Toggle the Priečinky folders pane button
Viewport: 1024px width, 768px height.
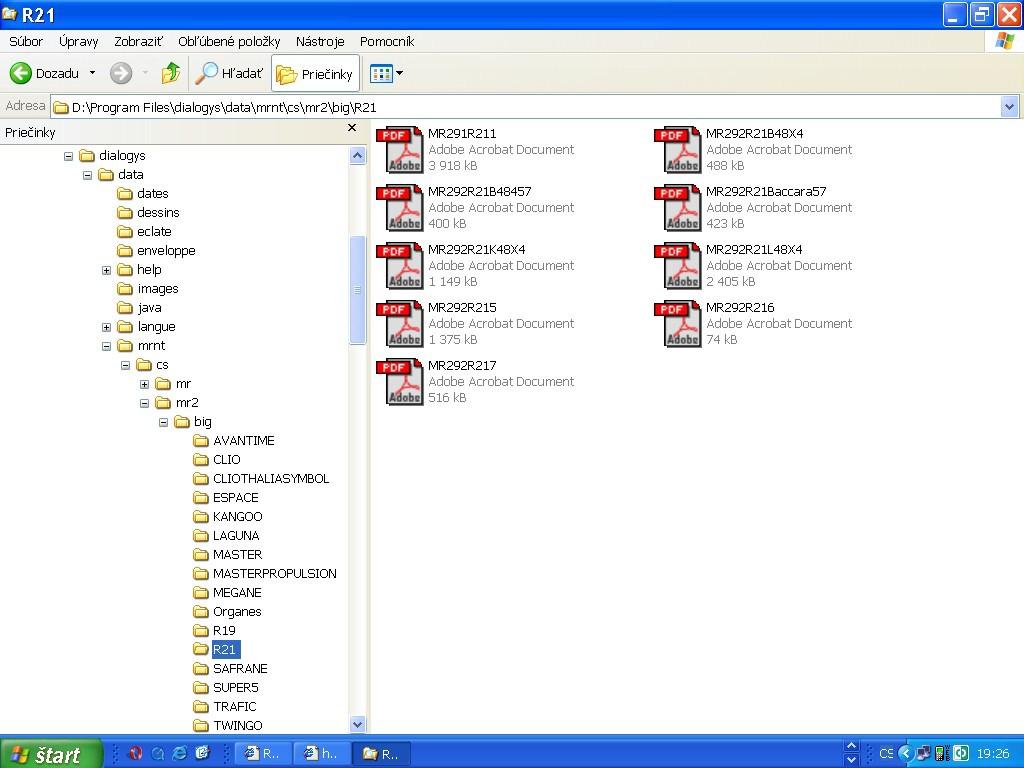[x=315, y=74]
